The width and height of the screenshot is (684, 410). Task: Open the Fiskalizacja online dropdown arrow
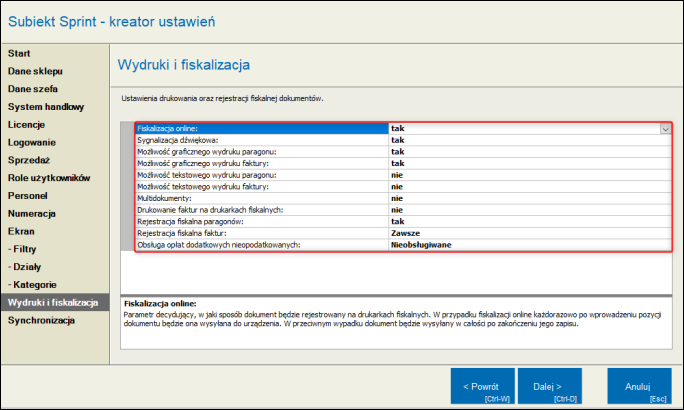664,129
